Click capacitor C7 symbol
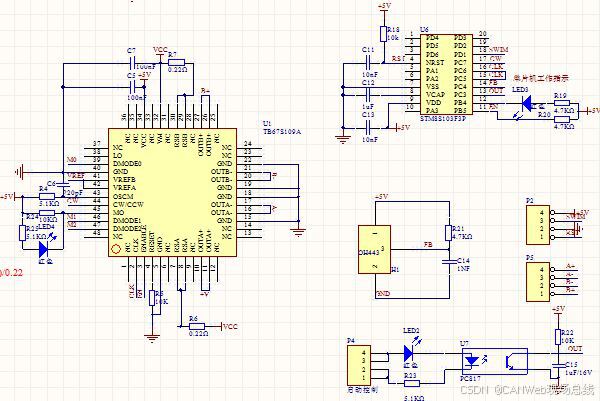 133,64
